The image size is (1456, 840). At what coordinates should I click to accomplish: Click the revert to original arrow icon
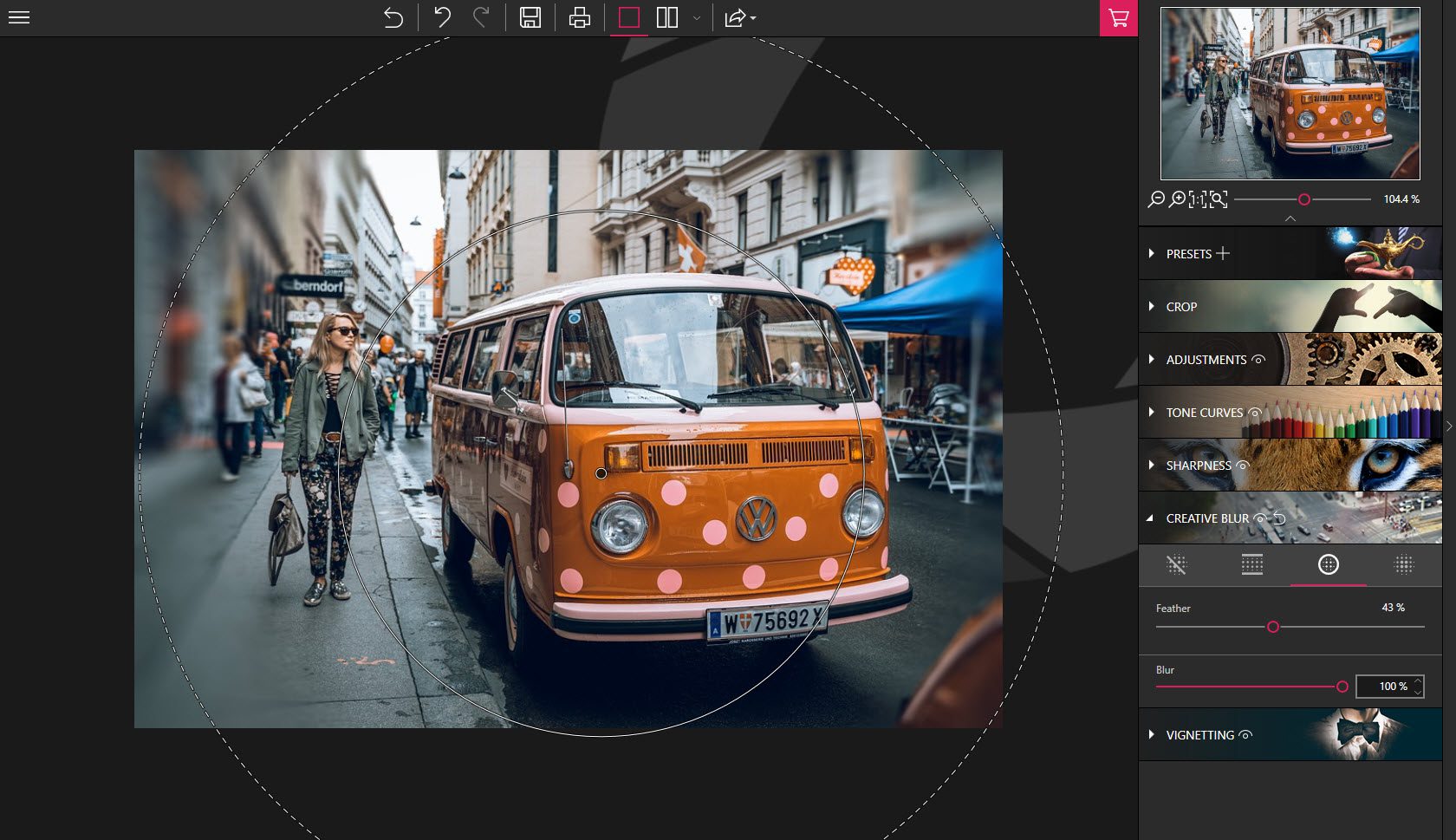[x=393, y=17]
